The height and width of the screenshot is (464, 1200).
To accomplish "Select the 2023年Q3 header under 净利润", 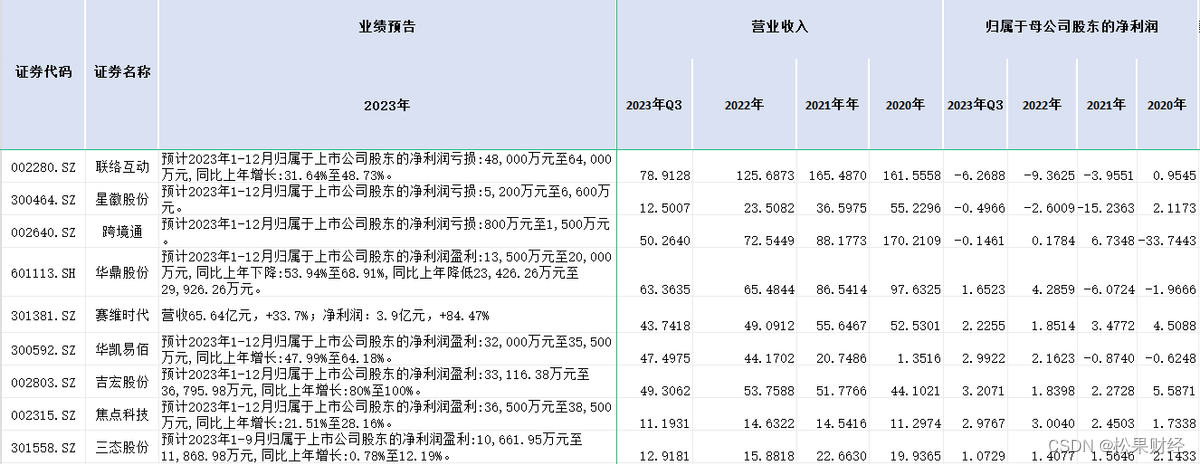I will [975, 104].
